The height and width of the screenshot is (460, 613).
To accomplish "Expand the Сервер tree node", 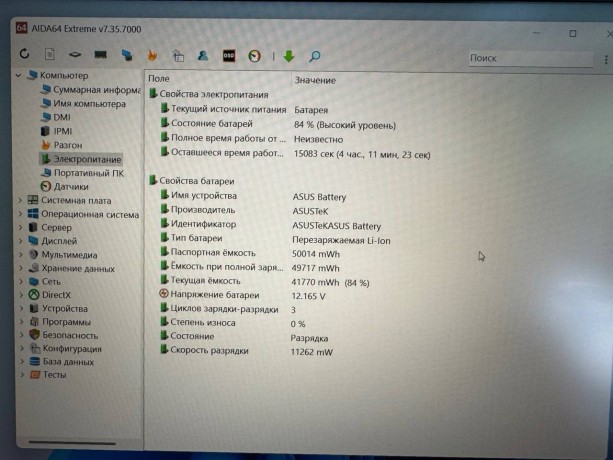I will coord(20,227).
